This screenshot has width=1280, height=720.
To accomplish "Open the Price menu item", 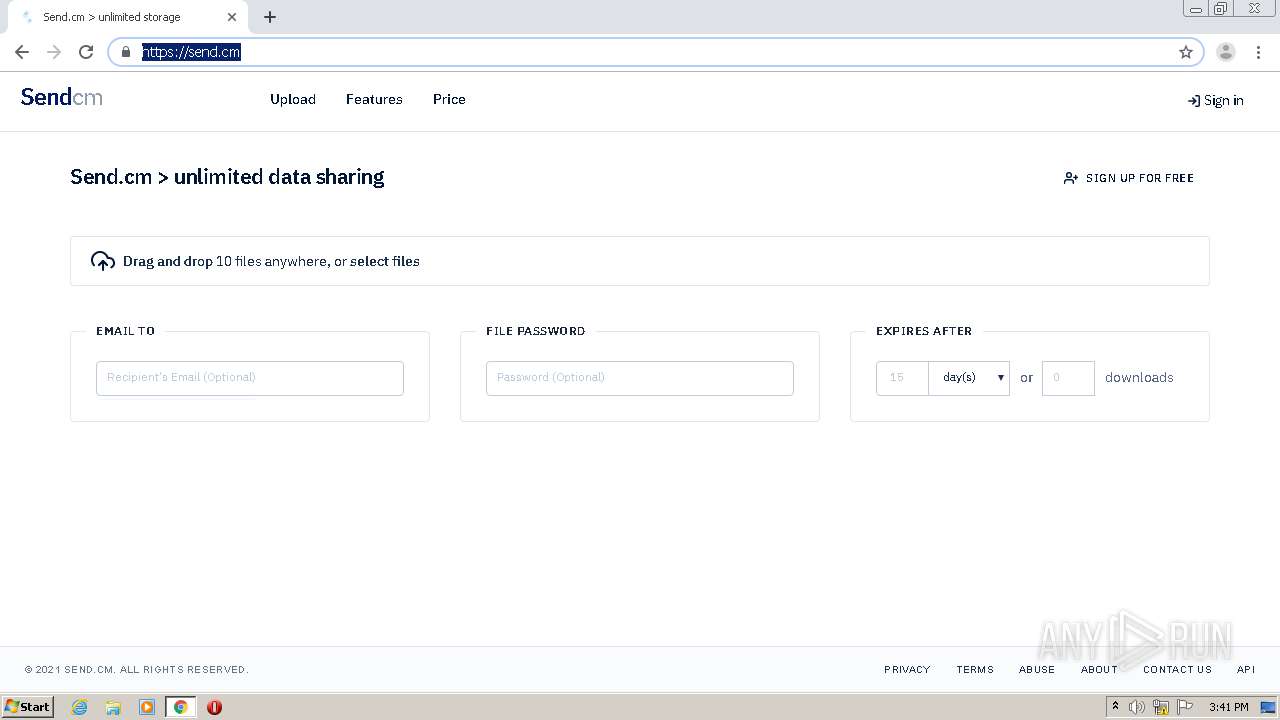I will 449,99.
